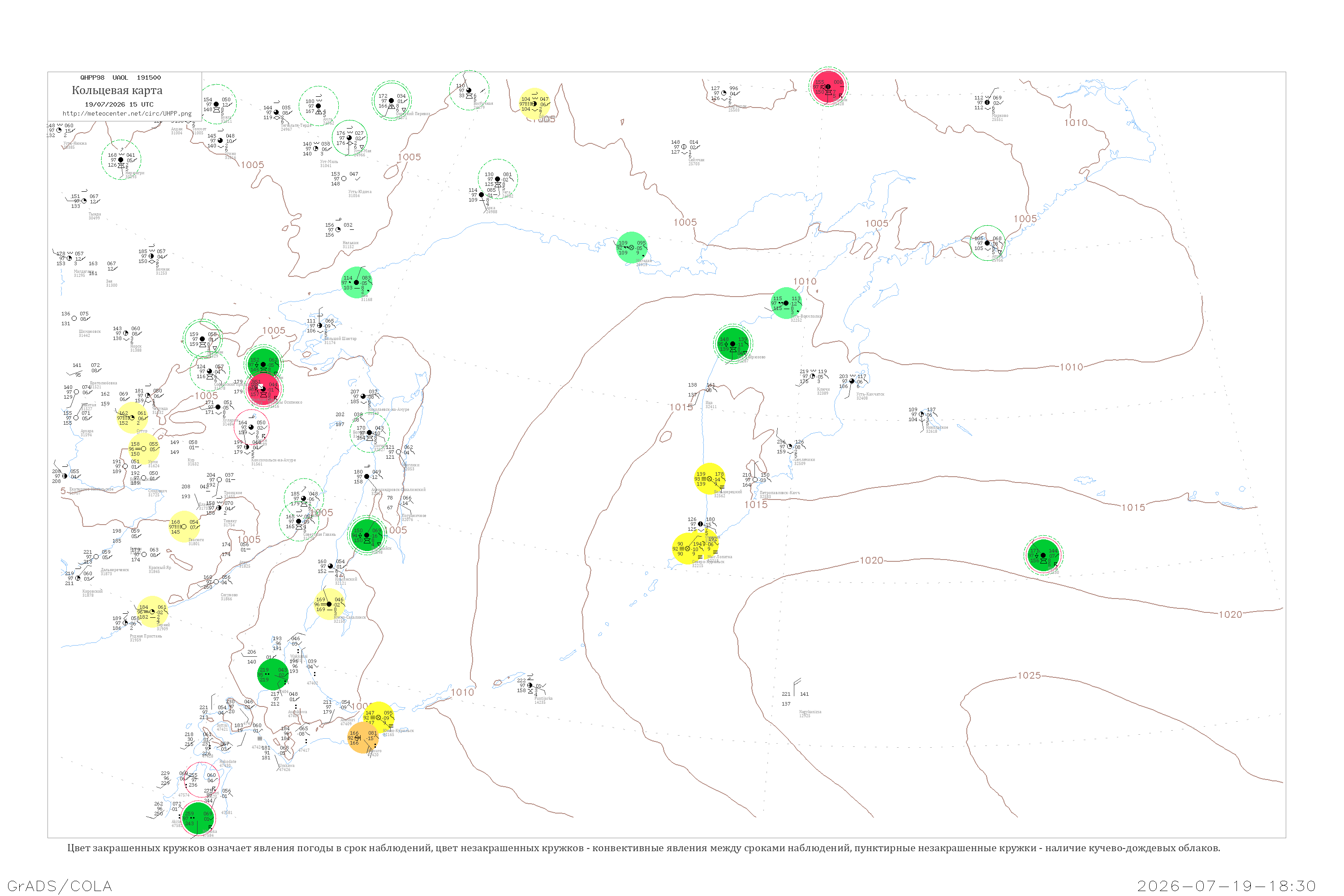Select the green station circle at Morioka
Viewport: 1344px width, 896px height.
pyautogui.click(x=198, y=818)
